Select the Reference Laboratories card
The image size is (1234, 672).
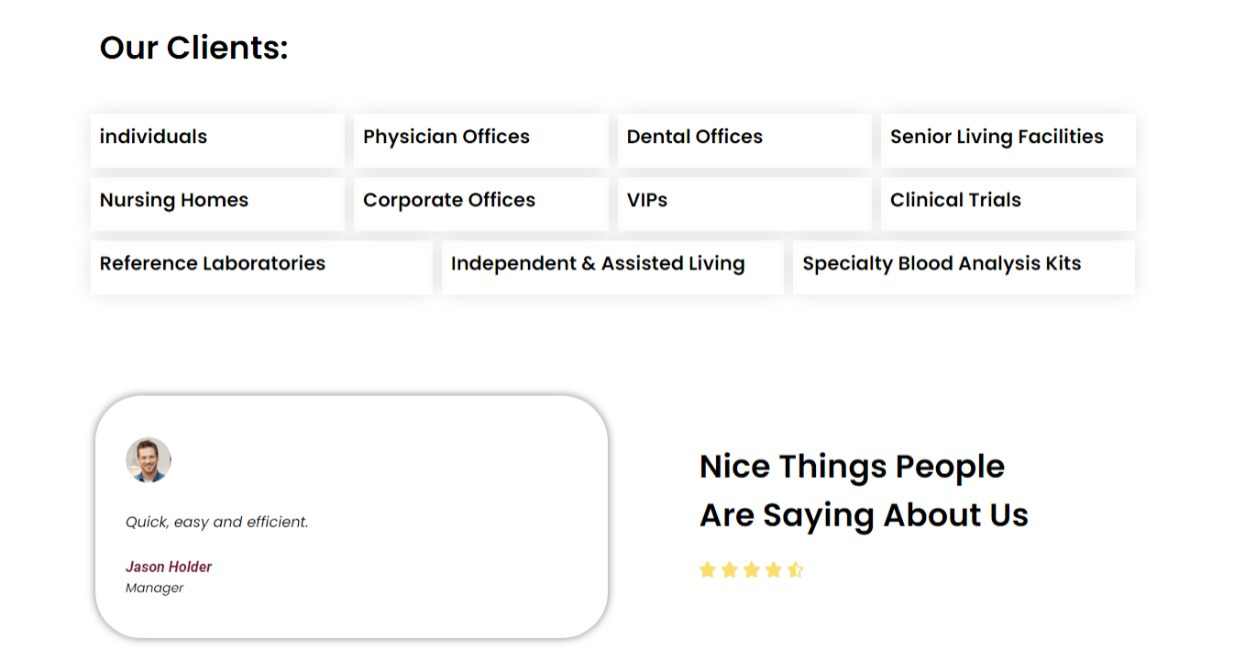261,265
